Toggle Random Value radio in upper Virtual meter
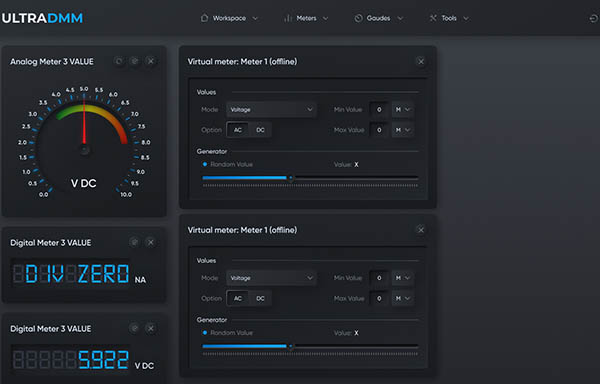The width and height of the screenshot is (600, 384). point(205,164)
